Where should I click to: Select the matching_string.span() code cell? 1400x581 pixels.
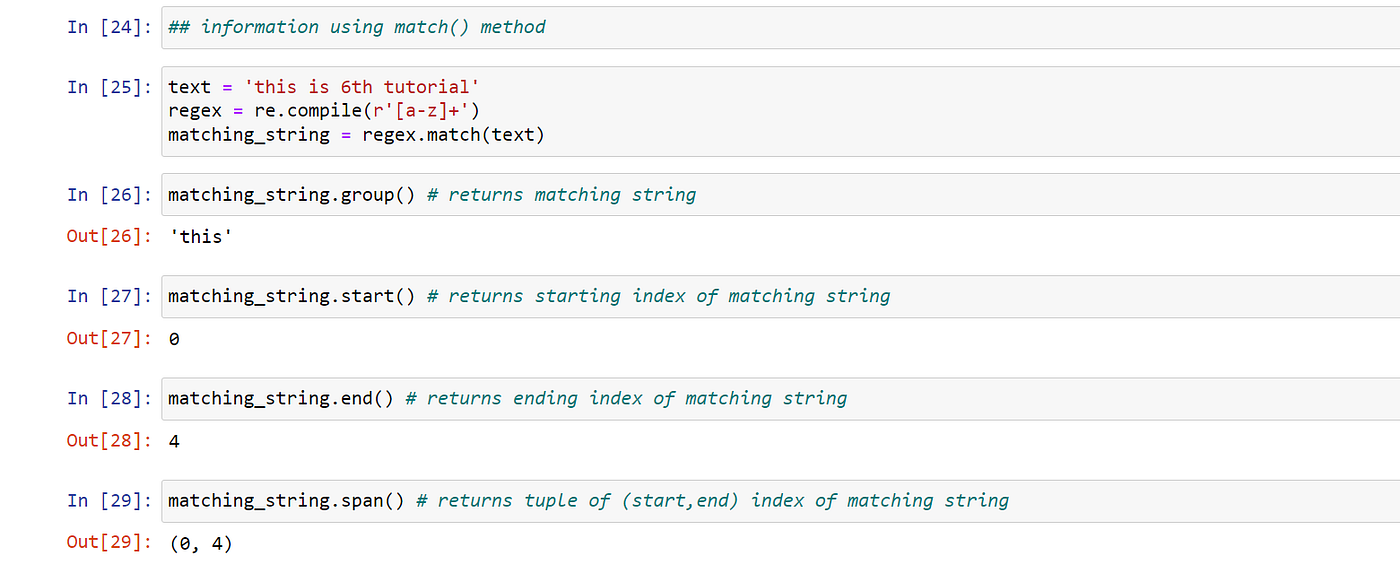pos(588,500)
